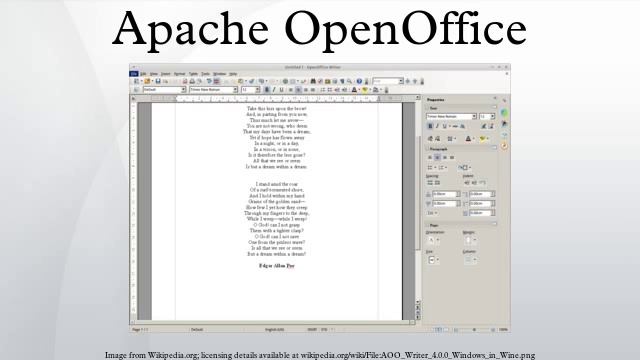Image resolution: width=640 pixels, height=360 pixels.
Task: Click sidebar Center alignment icon in Paragraph section
Action: tap(437, 157)
